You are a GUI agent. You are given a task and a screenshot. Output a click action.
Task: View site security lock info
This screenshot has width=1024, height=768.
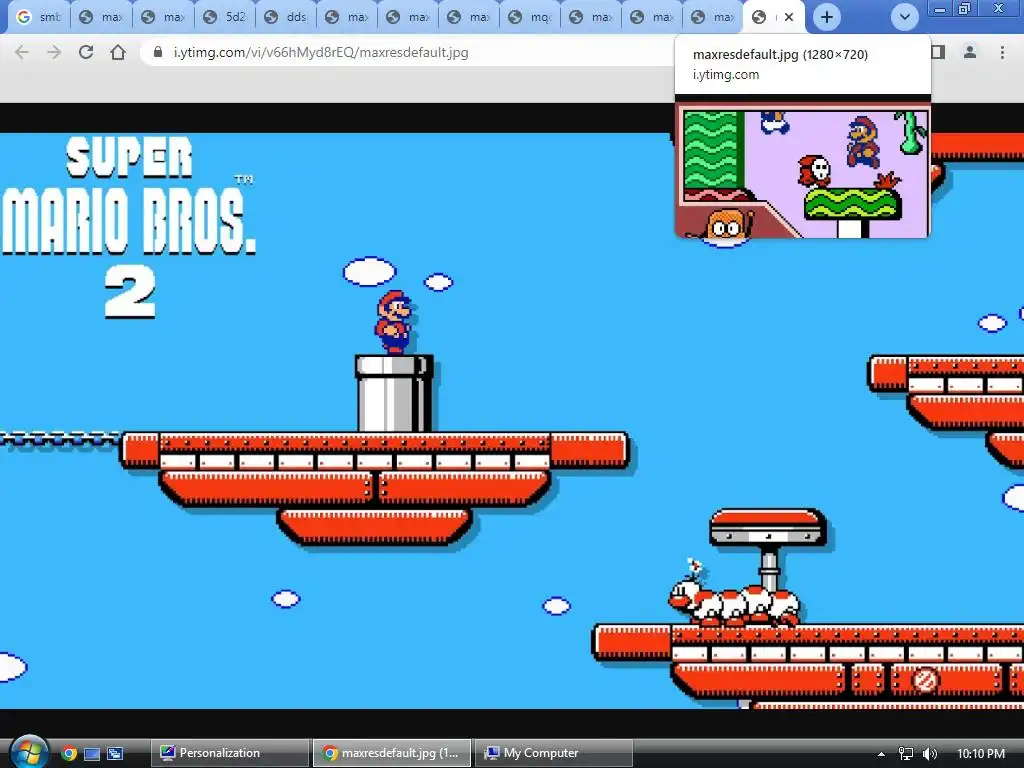pos(157,52)
